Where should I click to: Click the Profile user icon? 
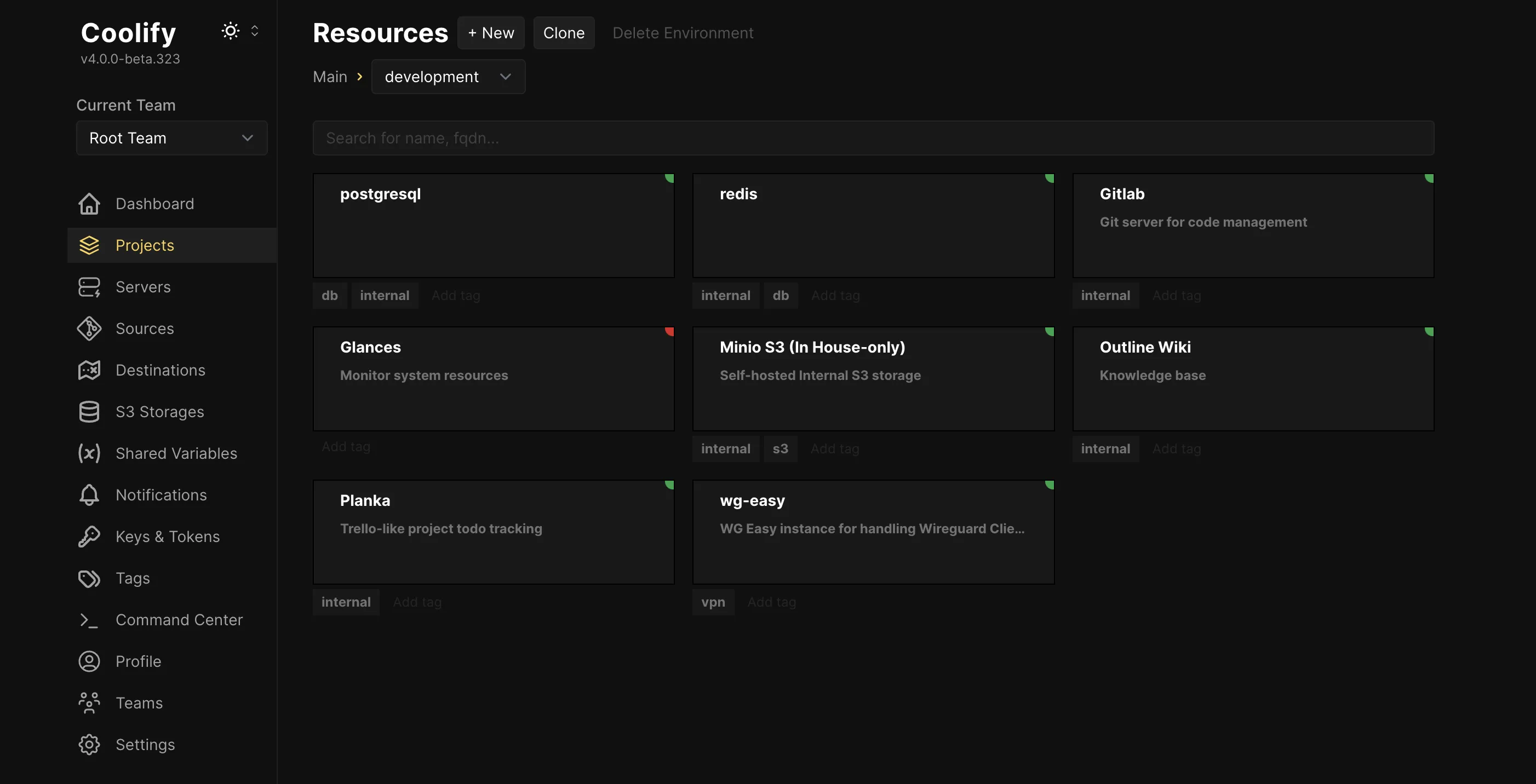point(89,662)
